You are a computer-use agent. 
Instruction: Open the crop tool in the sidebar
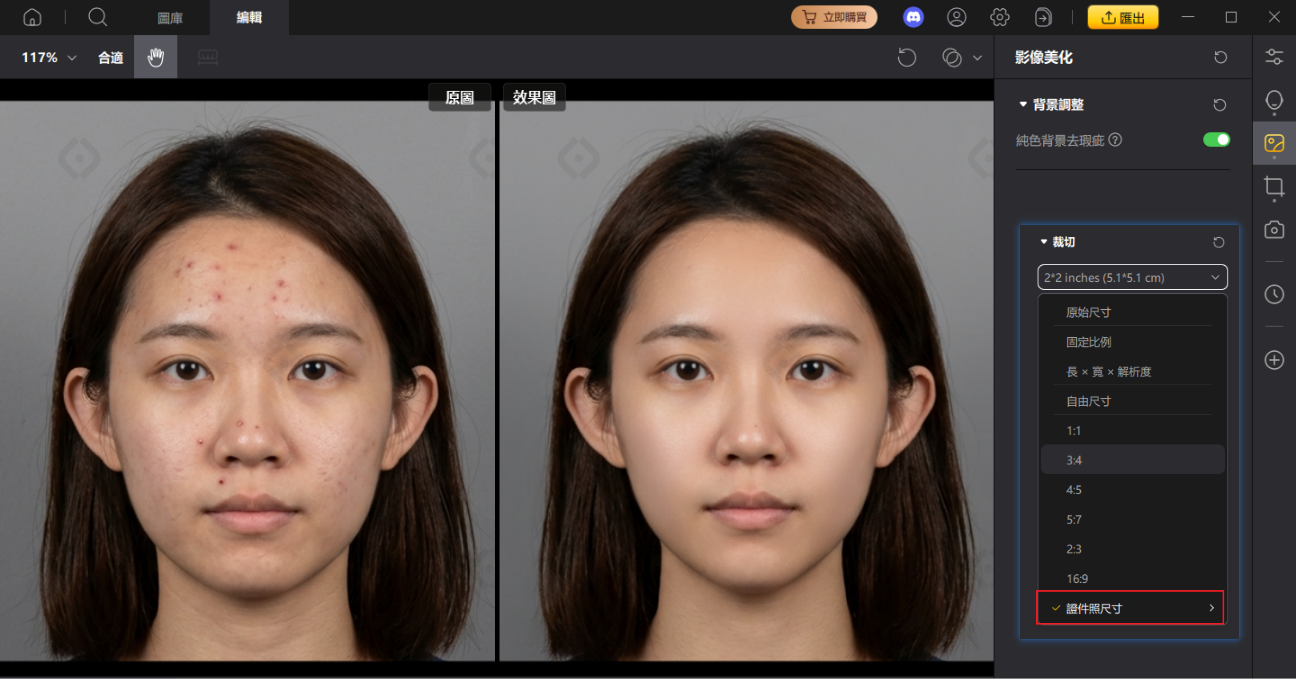coord(1274,187)
